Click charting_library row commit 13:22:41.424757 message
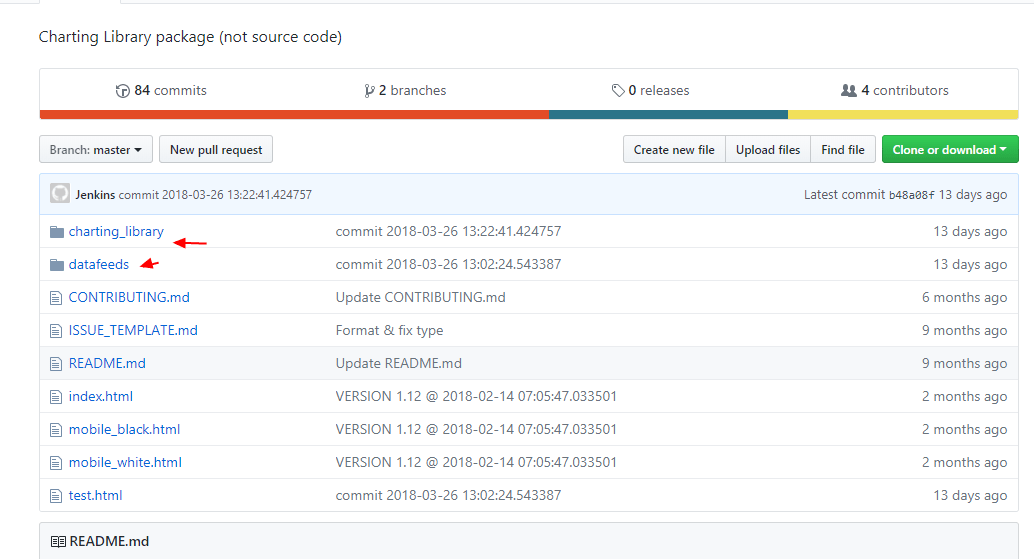Image resolution: width=1034 pixels, height=559 pixels. click(448, 231)
